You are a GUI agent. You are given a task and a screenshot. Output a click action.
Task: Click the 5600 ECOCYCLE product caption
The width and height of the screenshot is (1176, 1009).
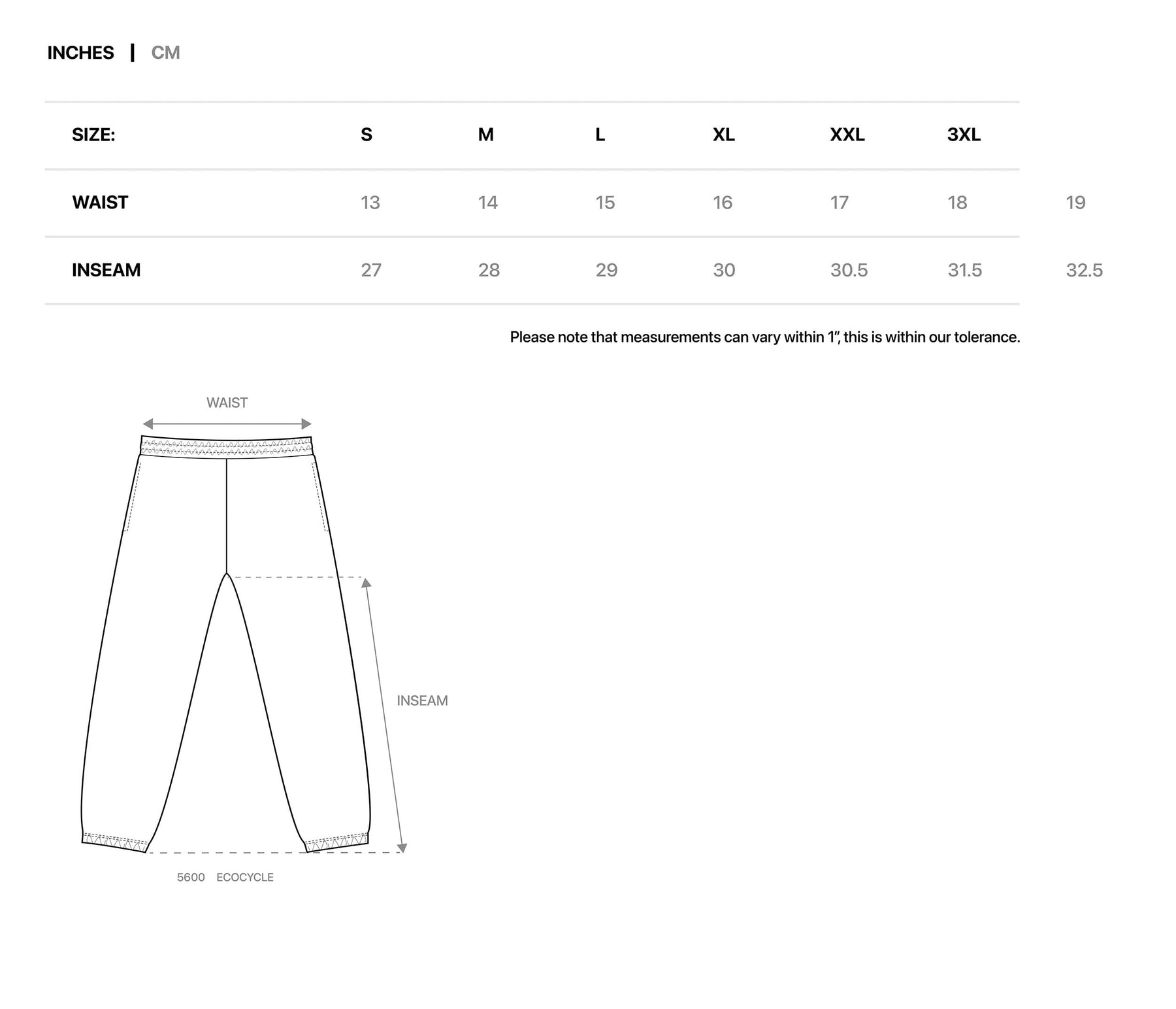click(225, 877)
